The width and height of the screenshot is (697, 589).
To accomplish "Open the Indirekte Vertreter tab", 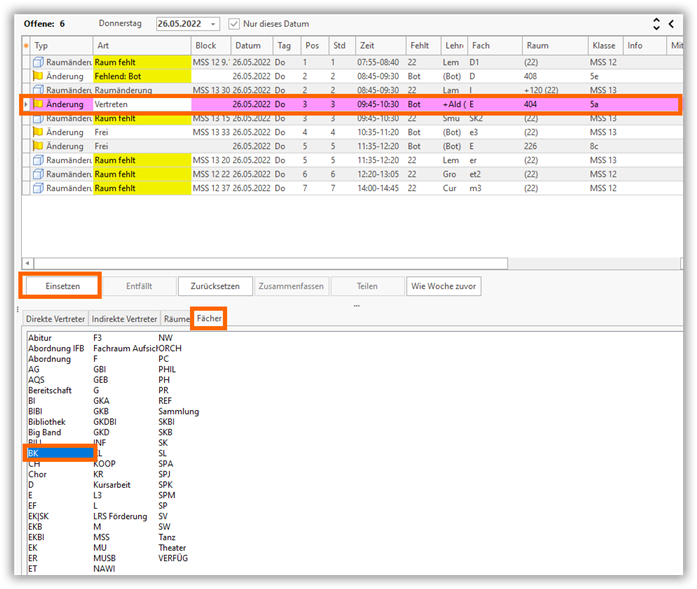I will (124, 319).
